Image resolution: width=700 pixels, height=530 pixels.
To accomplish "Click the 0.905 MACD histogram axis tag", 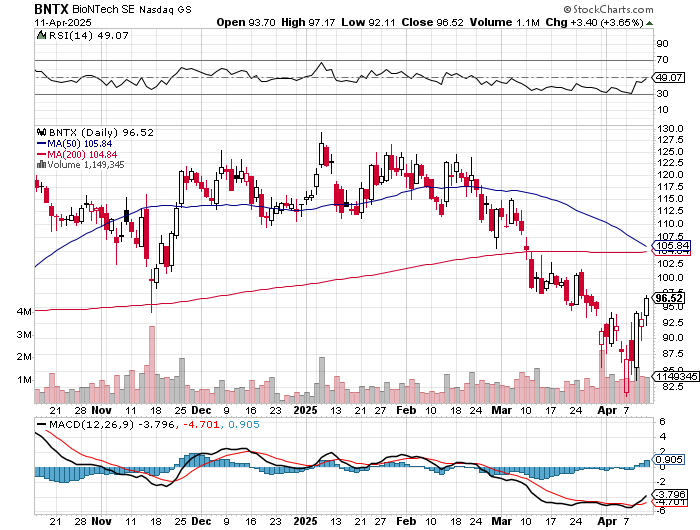I will tap(669, 460).
